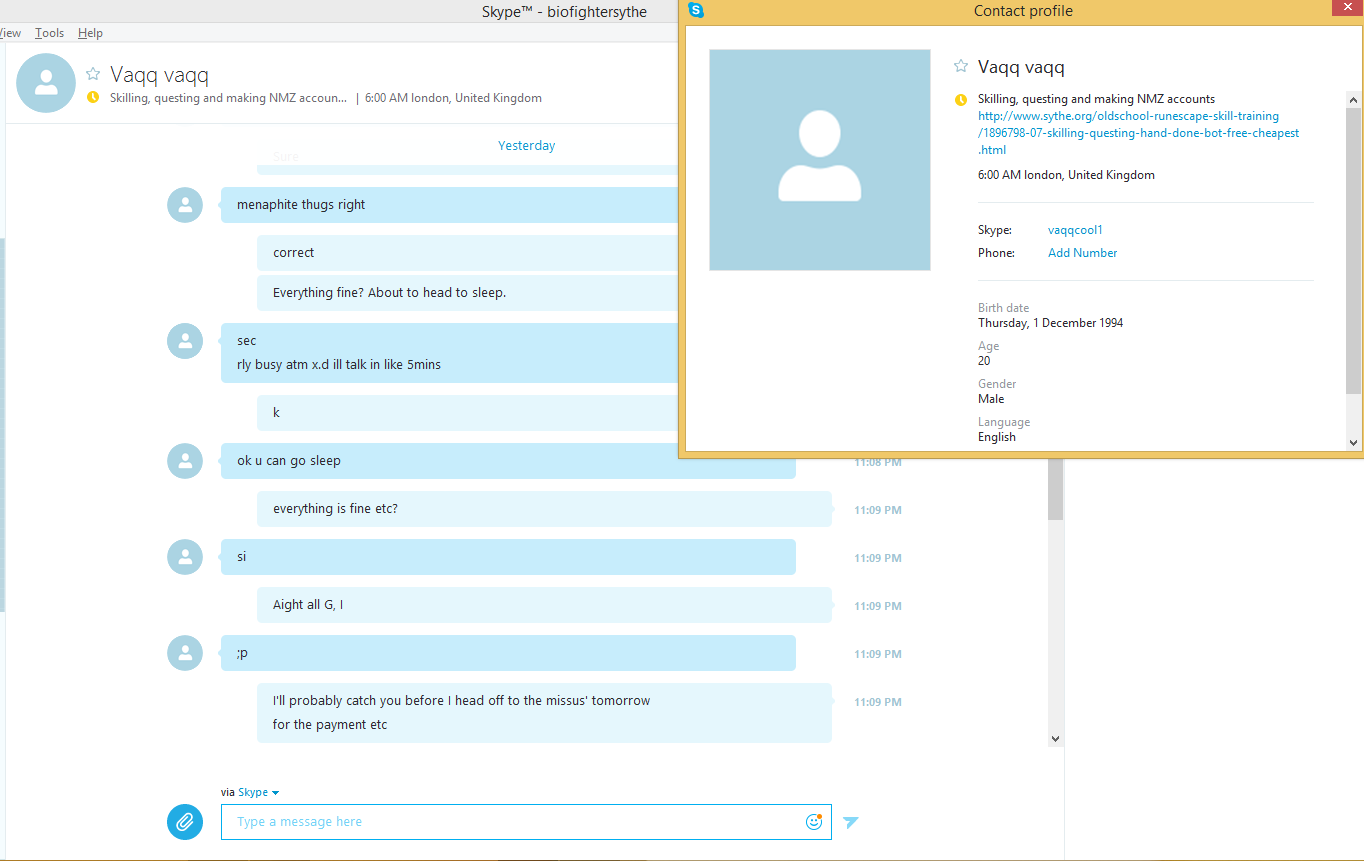Click the name "Vaqq vaqq" in Contact profile
Image resolution: width=1364 pixels, height=861 pixels.
1021,67
